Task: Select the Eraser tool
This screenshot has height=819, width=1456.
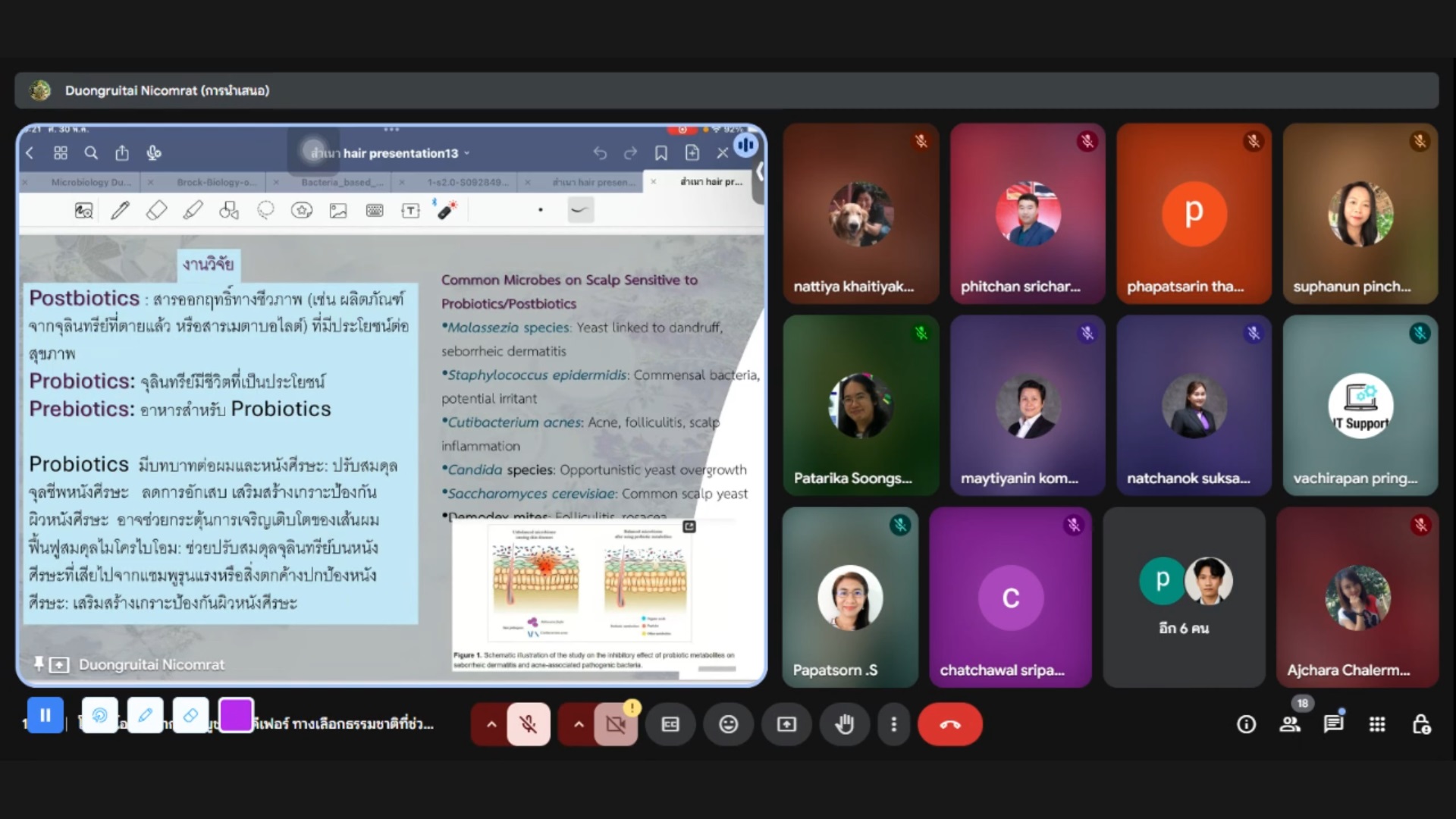Action: tap(156, 211)
